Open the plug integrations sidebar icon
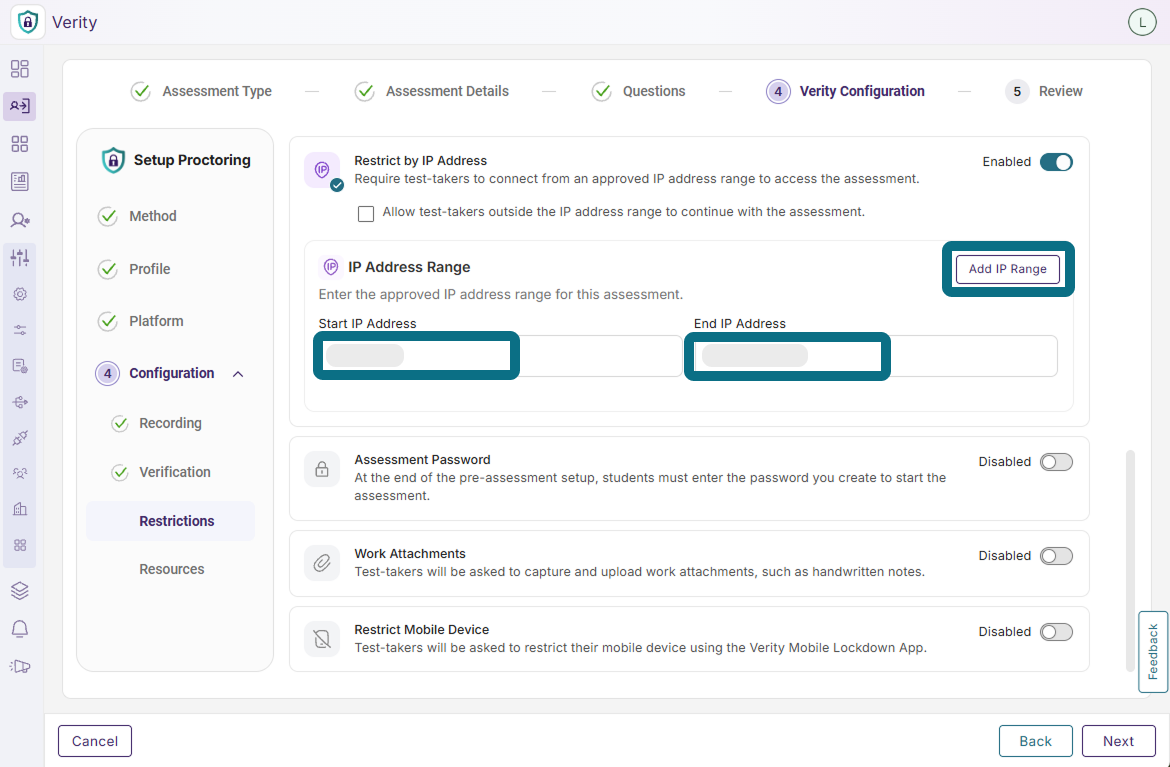 [x=20, y=438]
